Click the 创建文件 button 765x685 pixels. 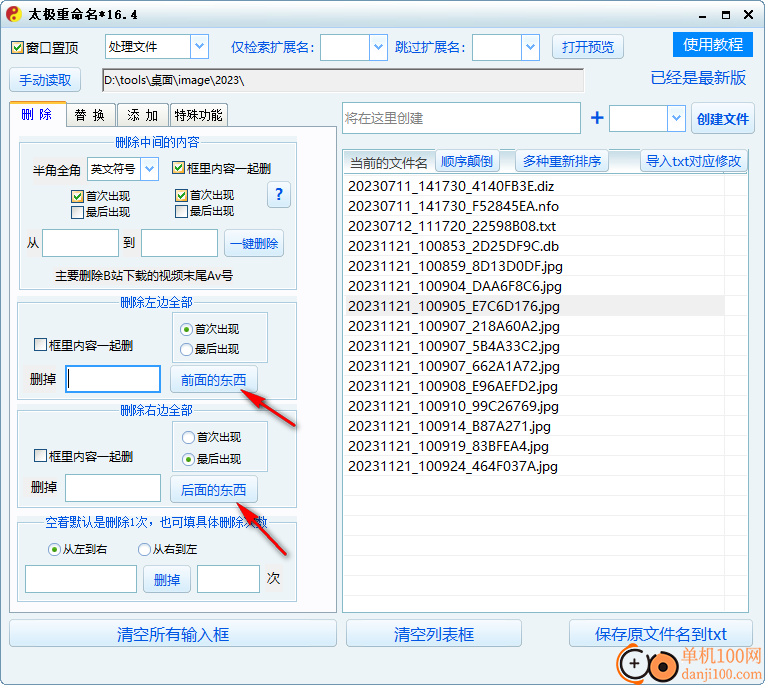pos(723,119)
